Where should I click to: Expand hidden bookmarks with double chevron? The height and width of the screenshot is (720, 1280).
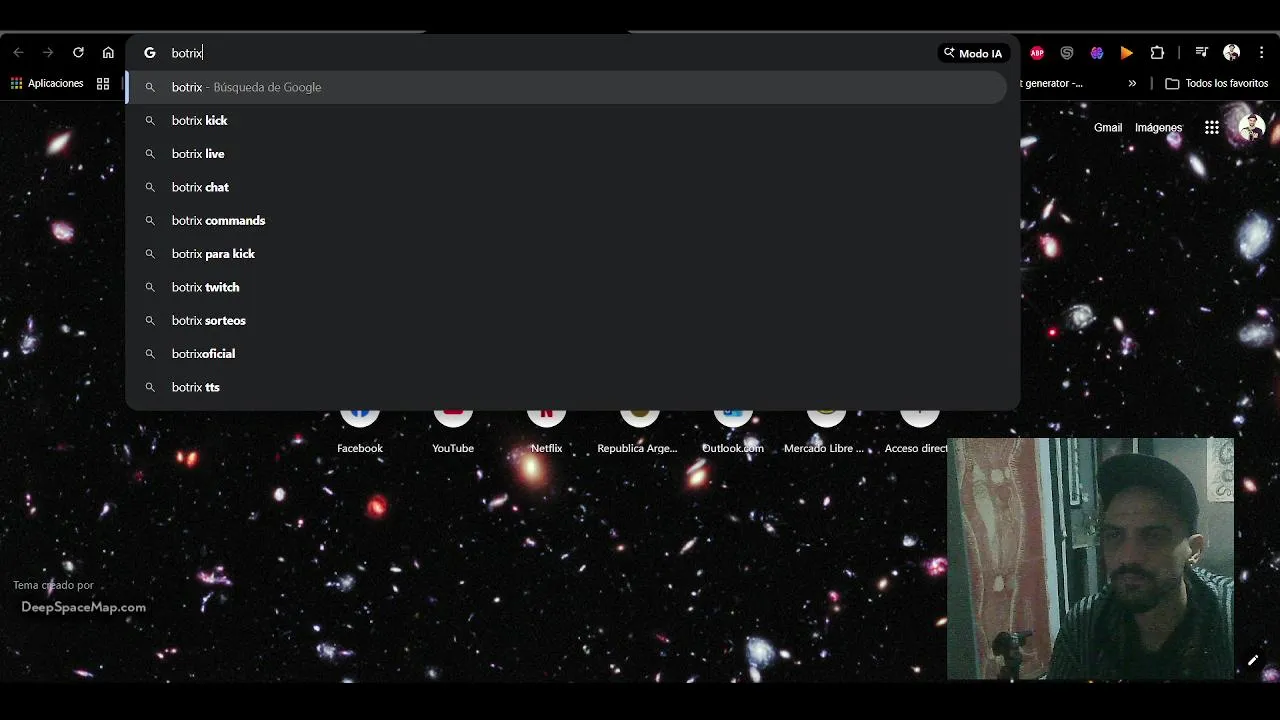[x=1132, y=83]
